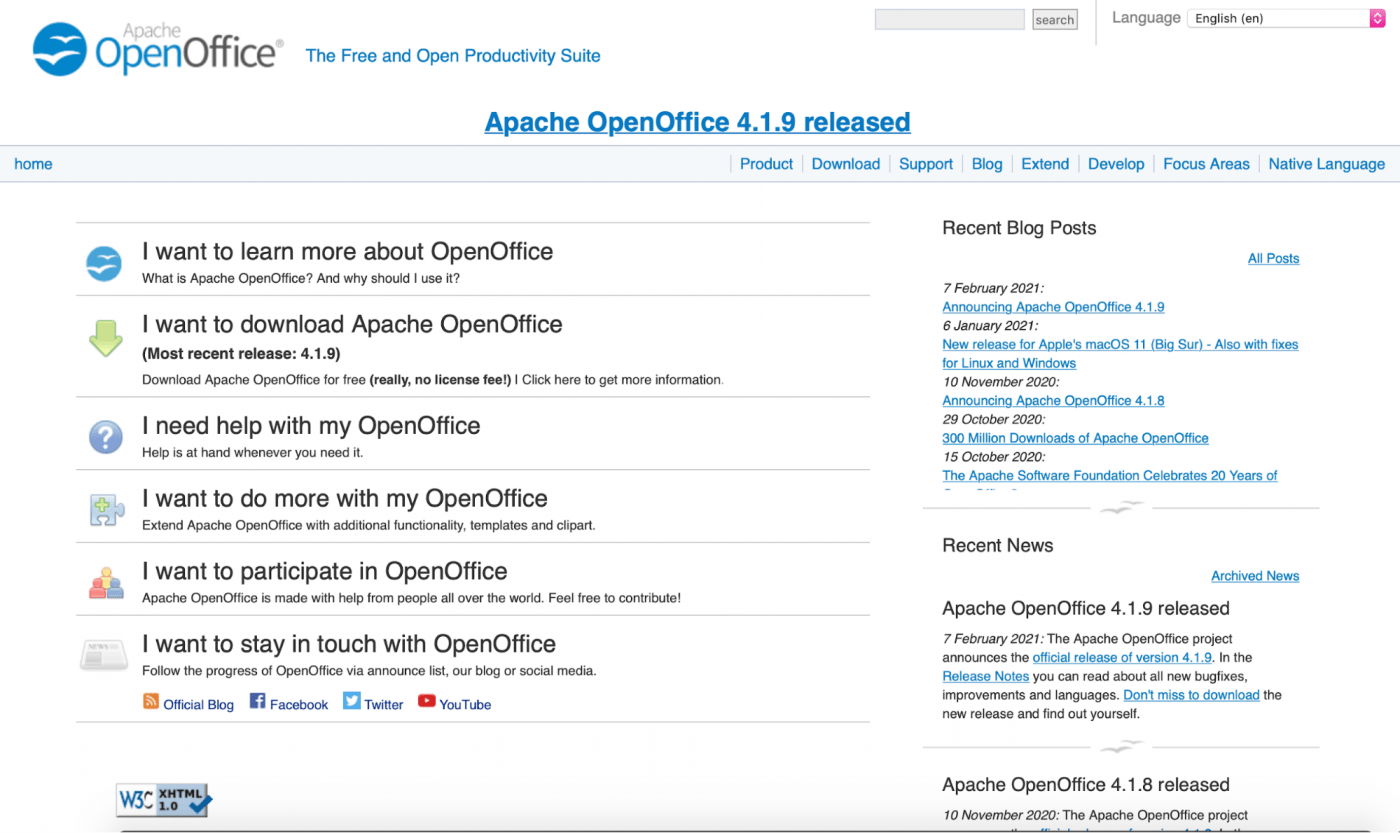Click the date 6 January 2021
This screenshot has height=833, width=1400.
pos(990,326)
